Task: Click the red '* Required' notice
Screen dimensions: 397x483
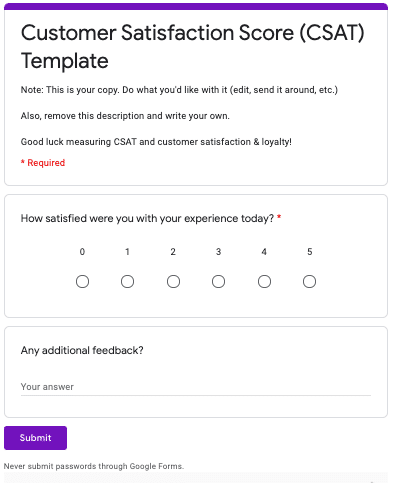Action: coord(43,163)
